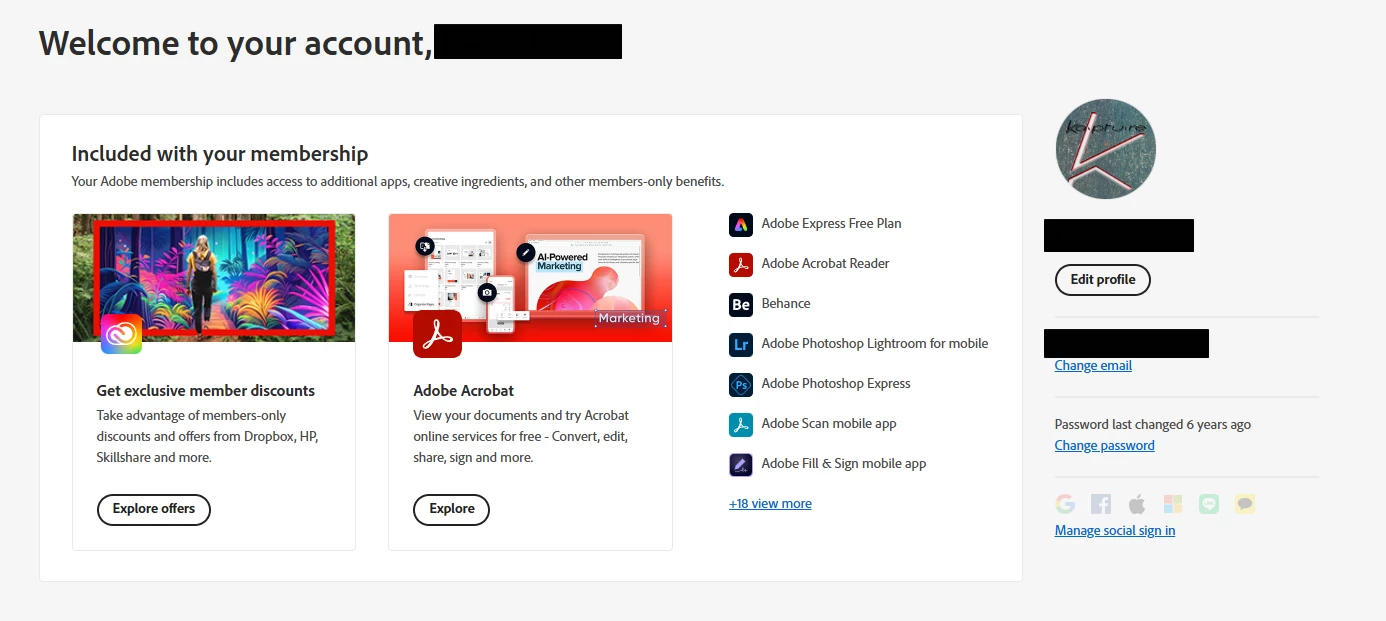Screen dimensions: 1386x621
Task: Click the Included with your membership heading
Action: click(220, 154)
